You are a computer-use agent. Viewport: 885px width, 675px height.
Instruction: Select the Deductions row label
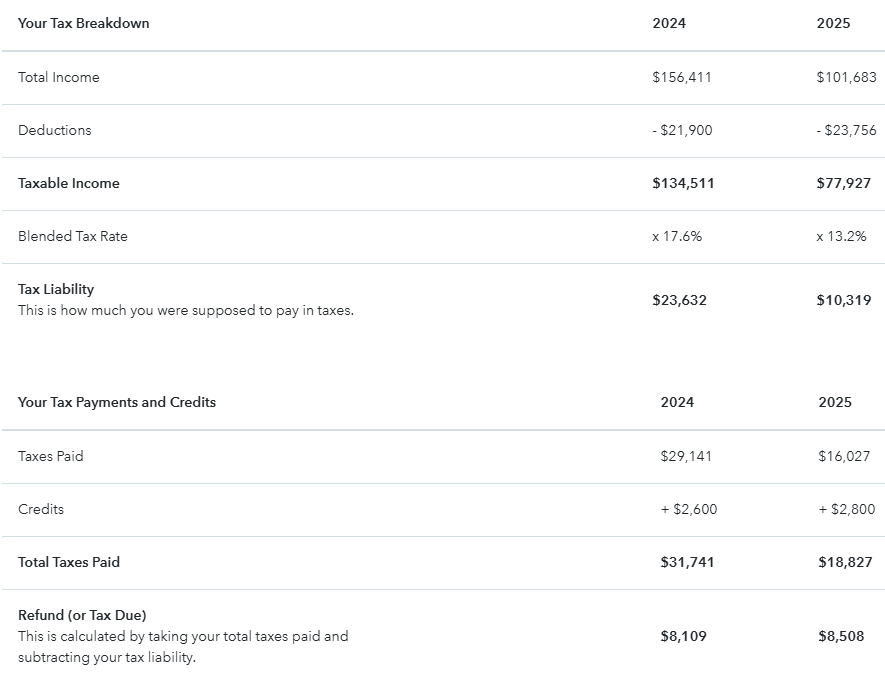pos(54,130)
